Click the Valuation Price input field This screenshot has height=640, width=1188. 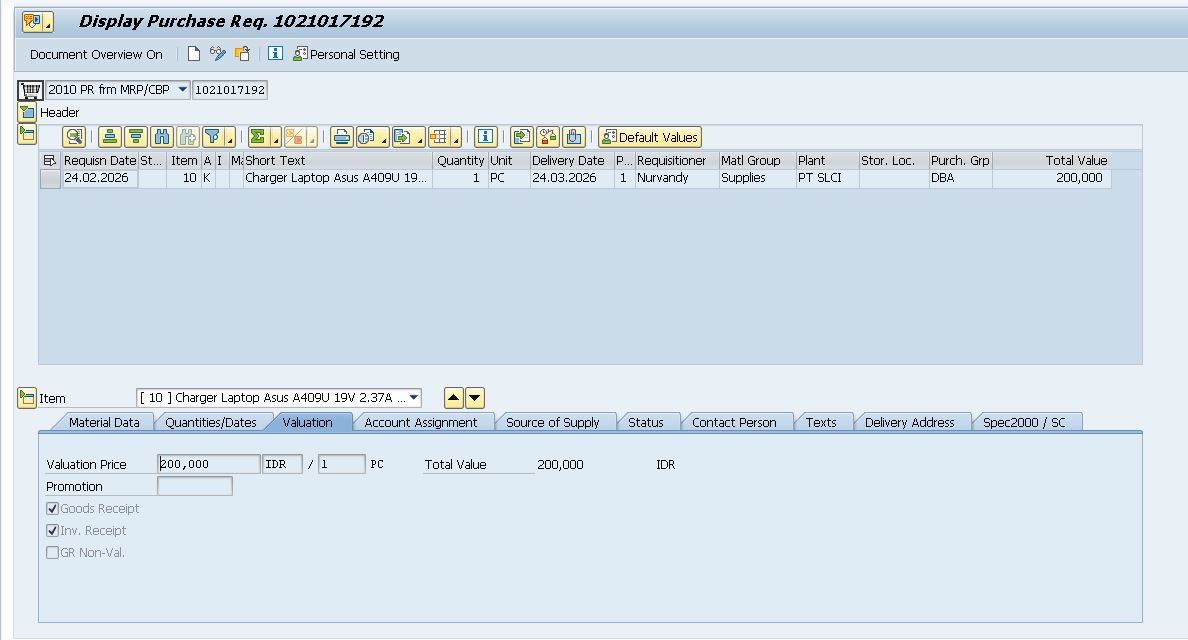tap(208, 464)
